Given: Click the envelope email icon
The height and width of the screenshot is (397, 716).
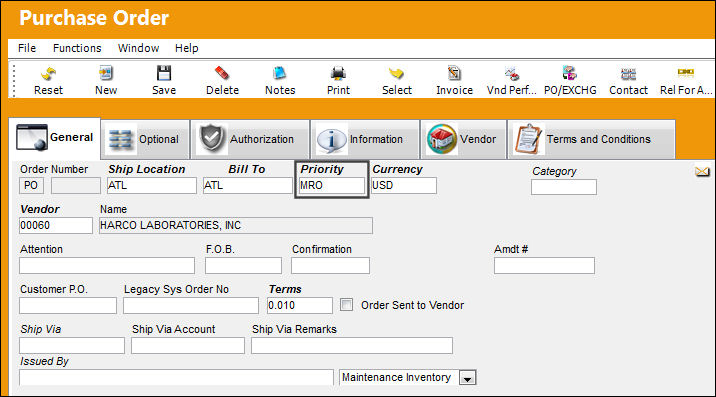Looking at the screenshot, I should (702, 171).
